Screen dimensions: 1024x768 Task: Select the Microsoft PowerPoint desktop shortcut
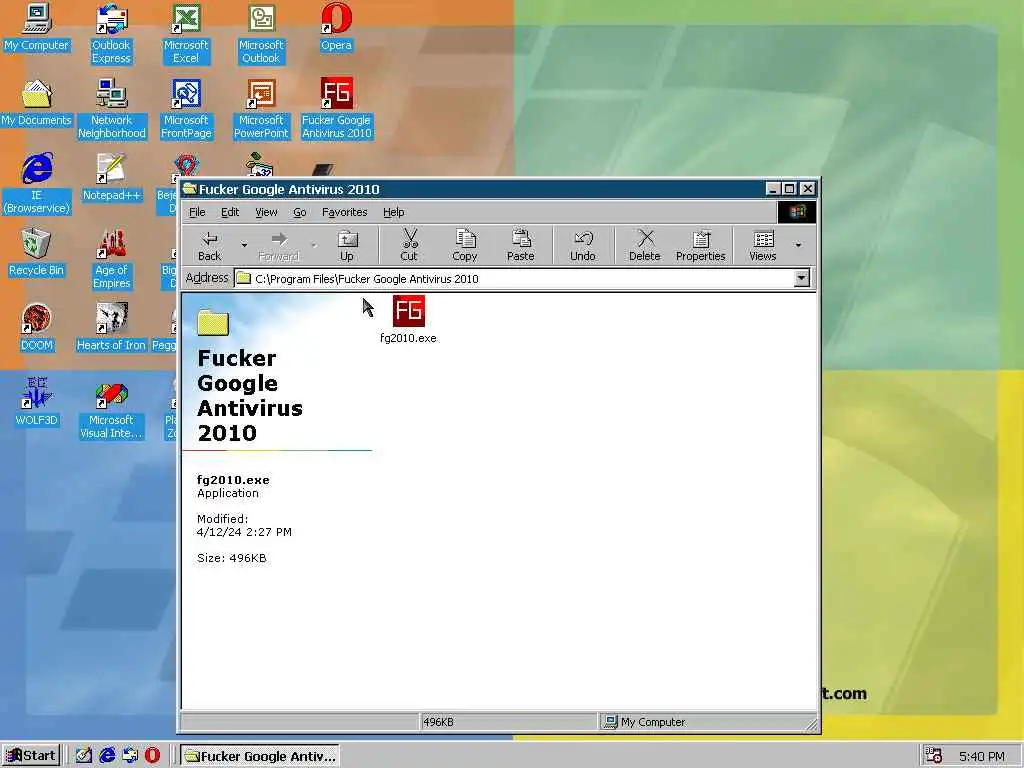(x=261, y=109)
